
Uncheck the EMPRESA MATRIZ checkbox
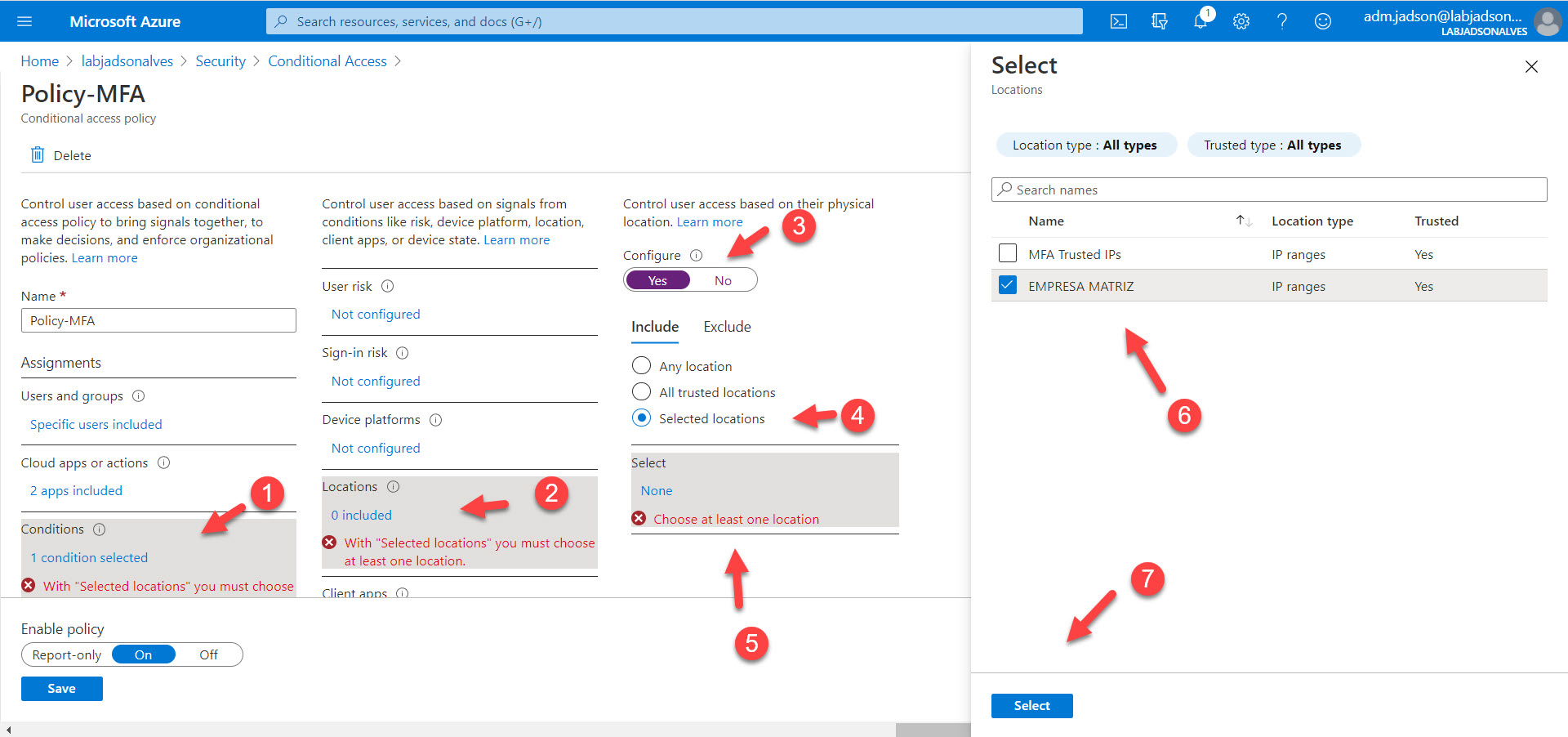pyautogui.click(x=1008, y=286)
